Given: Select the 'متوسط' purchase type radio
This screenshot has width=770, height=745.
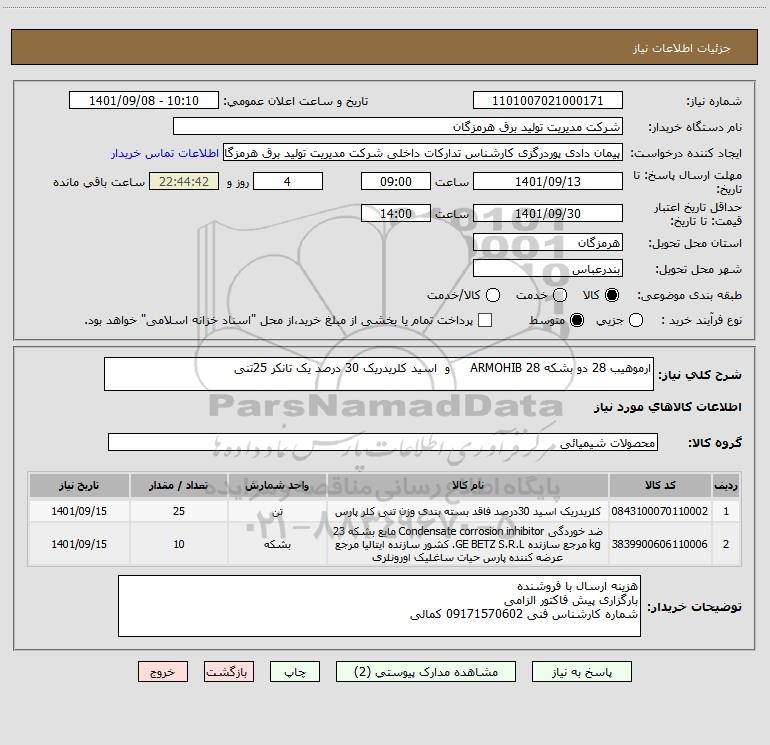Looking at the screenshot, I should [x=577, y=320].
